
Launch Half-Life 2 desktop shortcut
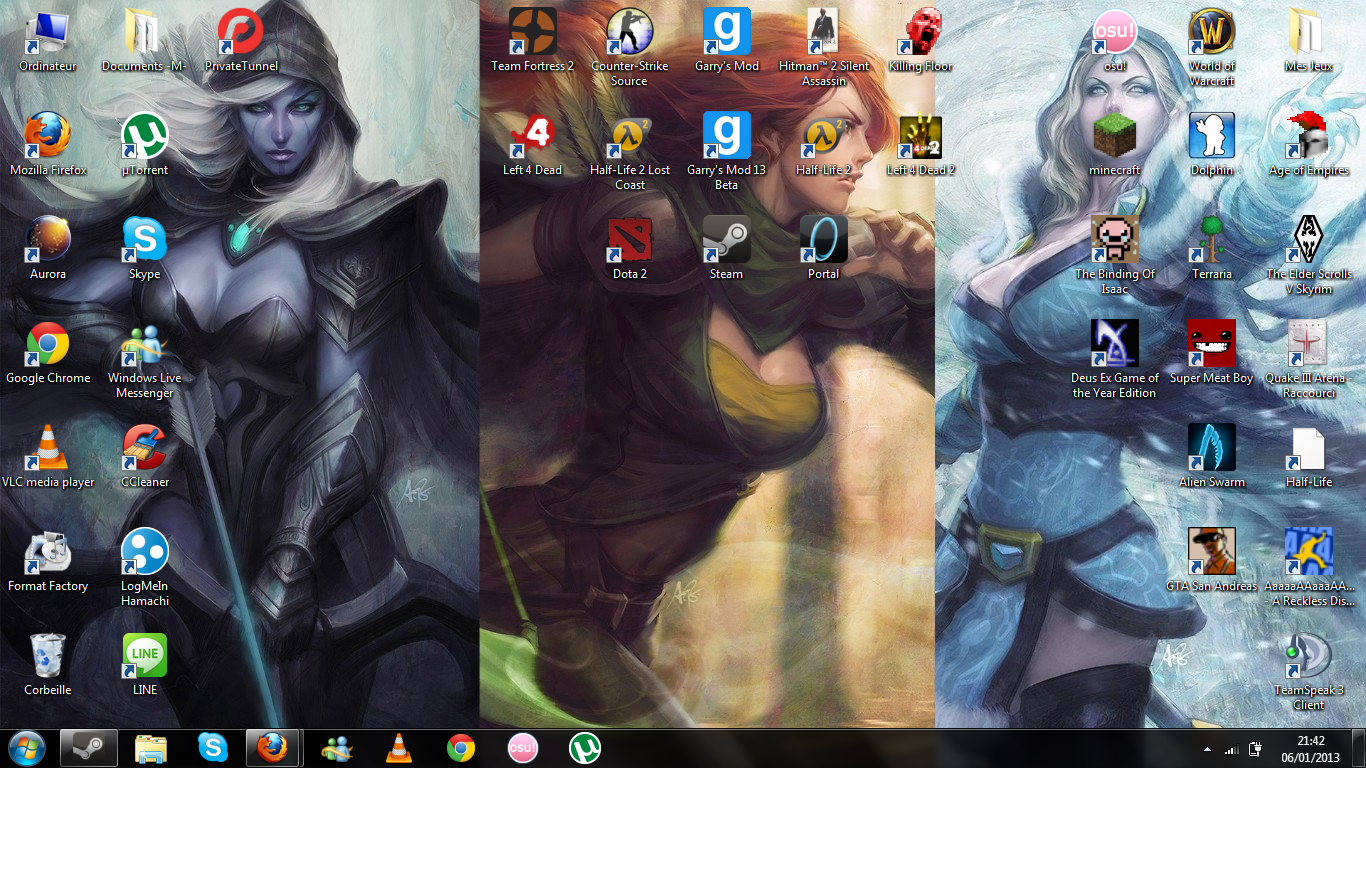(x=823, y=146)
